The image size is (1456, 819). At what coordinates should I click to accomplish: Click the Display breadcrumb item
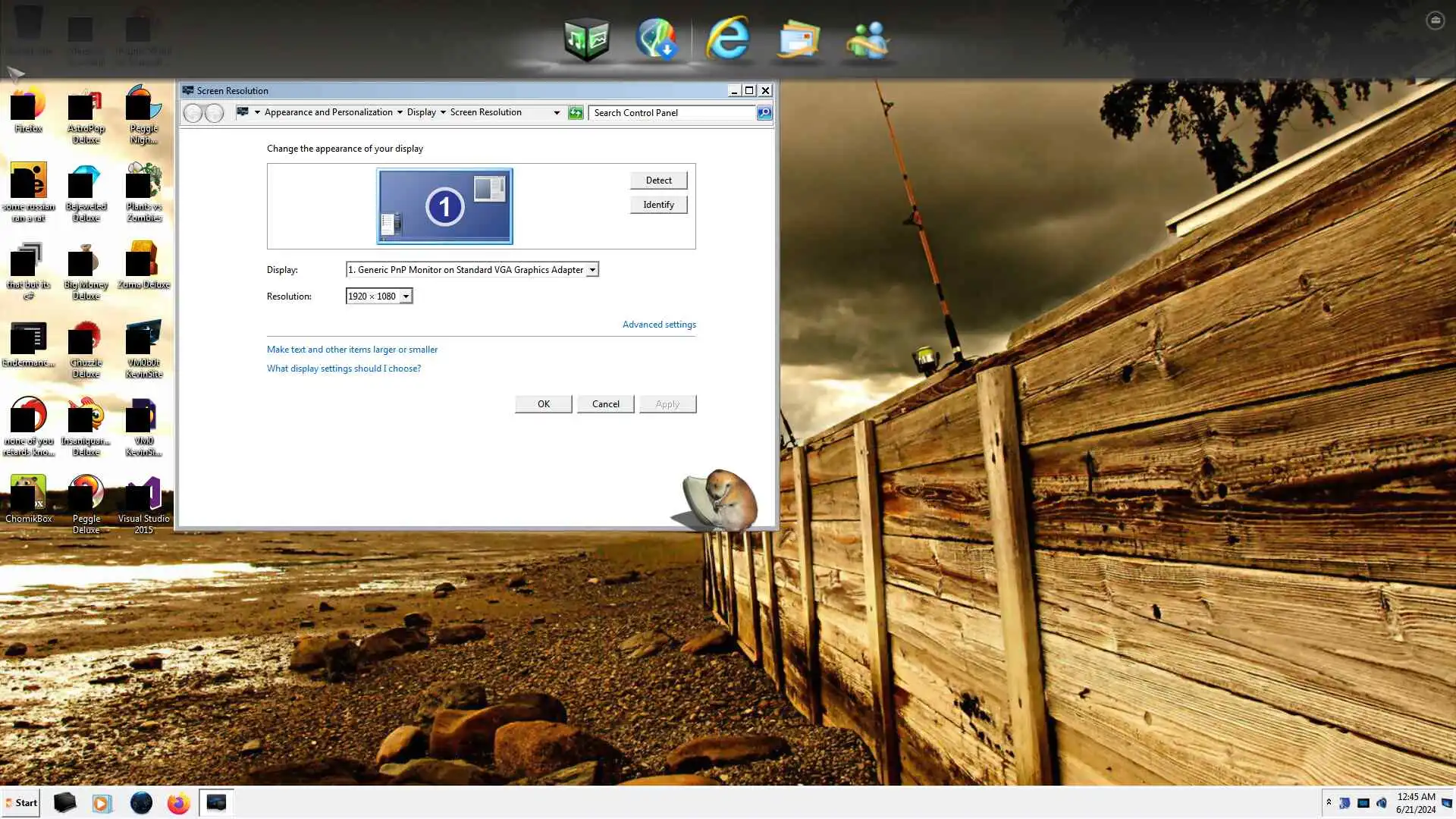click(x=421, y=112)
